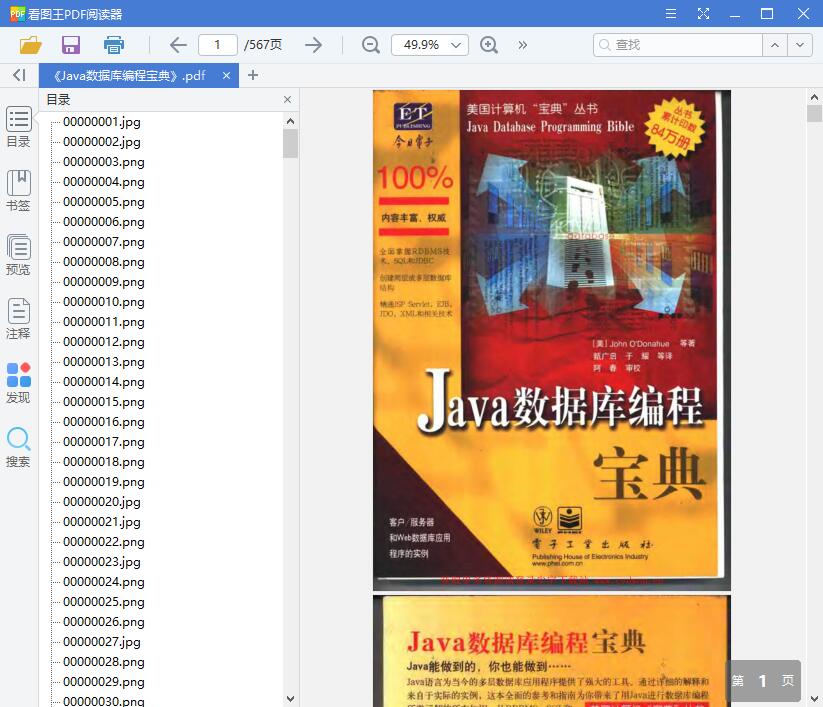Image resolution: width=823 pixels, height=707 pixels.
Task: Select 00000007.png in the contents tree
Action: pyautogui.click(x=104, y=242)
